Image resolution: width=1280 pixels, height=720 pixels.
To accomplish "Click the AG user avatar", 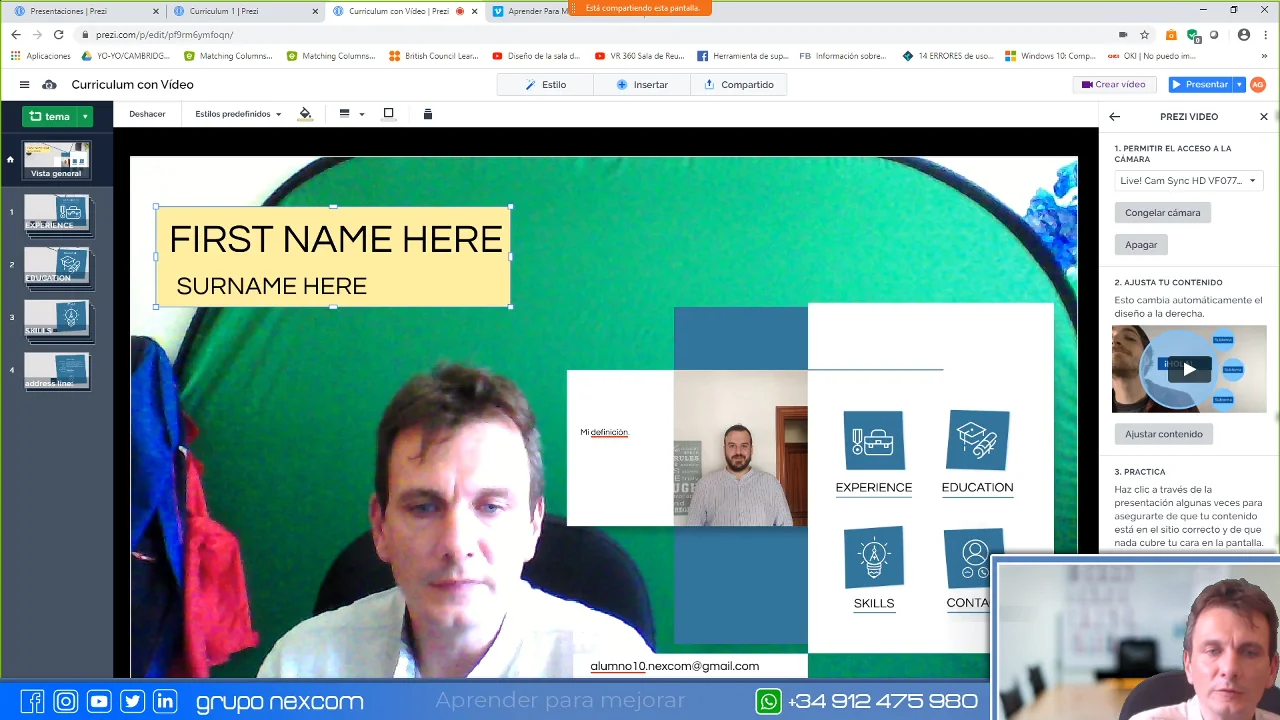I will (1258, 85).
